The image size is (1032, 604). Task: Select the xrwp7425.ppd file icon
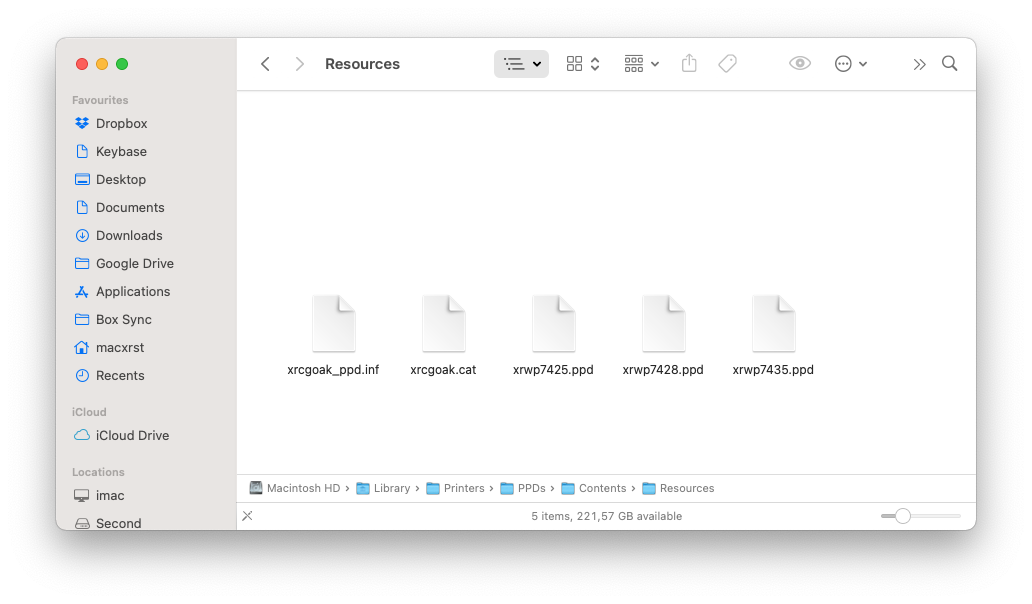554,323
